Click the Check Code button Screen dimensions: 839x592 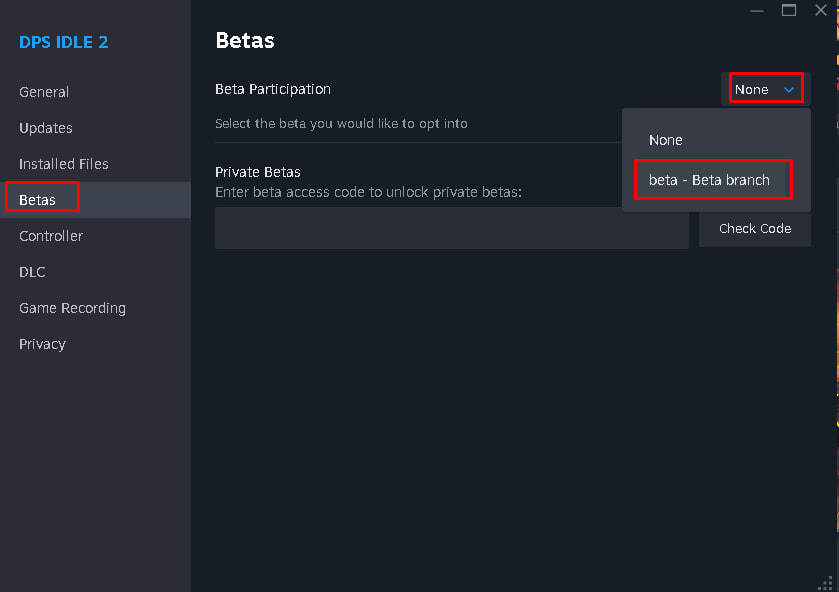pos(754,229)
